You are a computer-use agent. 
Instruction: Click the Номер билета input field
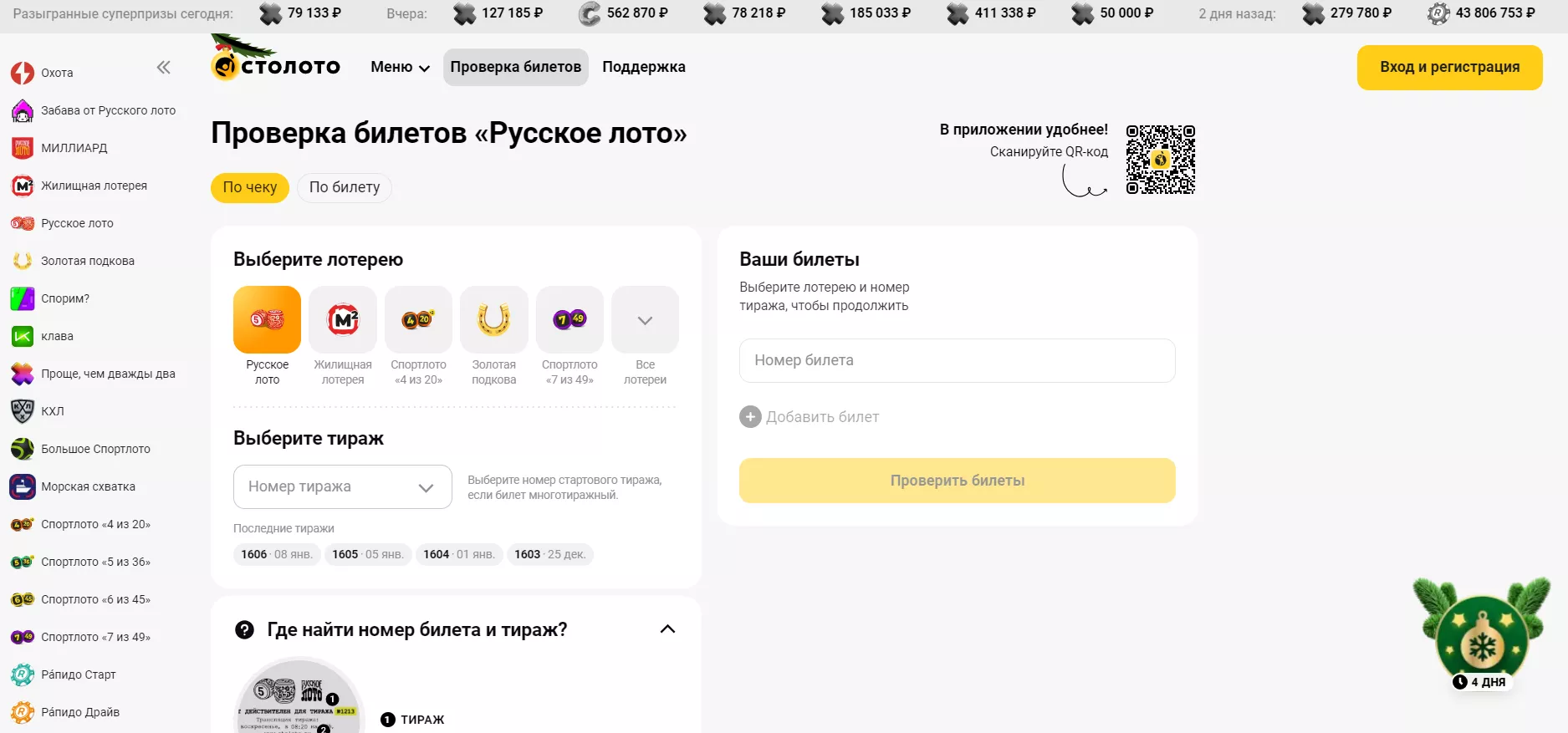[956, 360]
